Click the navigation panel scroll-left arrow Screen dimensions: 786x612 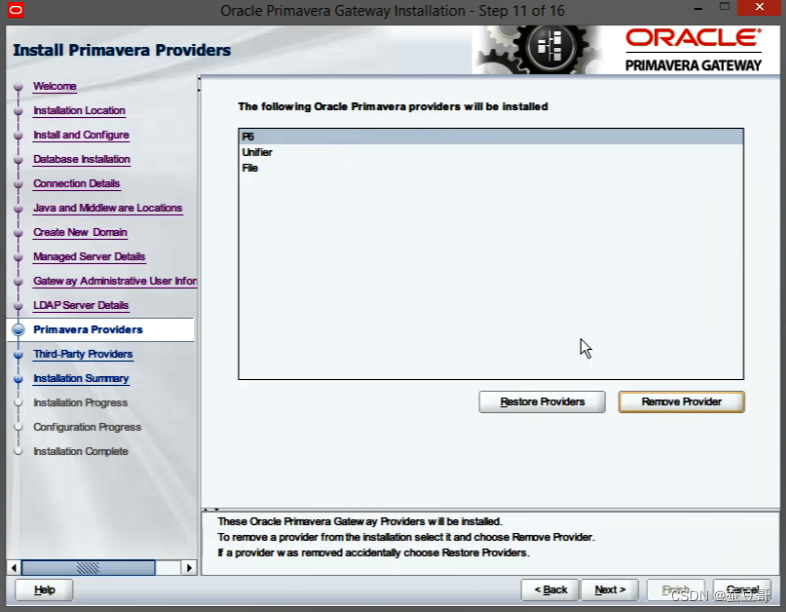pos(14,568)
